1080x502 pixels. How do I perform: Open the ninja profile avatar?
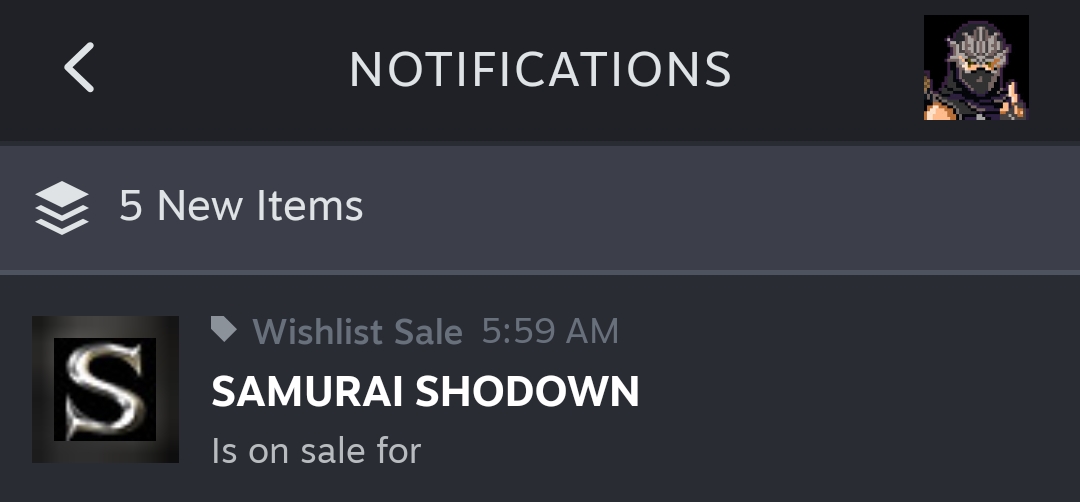point(975,68)
